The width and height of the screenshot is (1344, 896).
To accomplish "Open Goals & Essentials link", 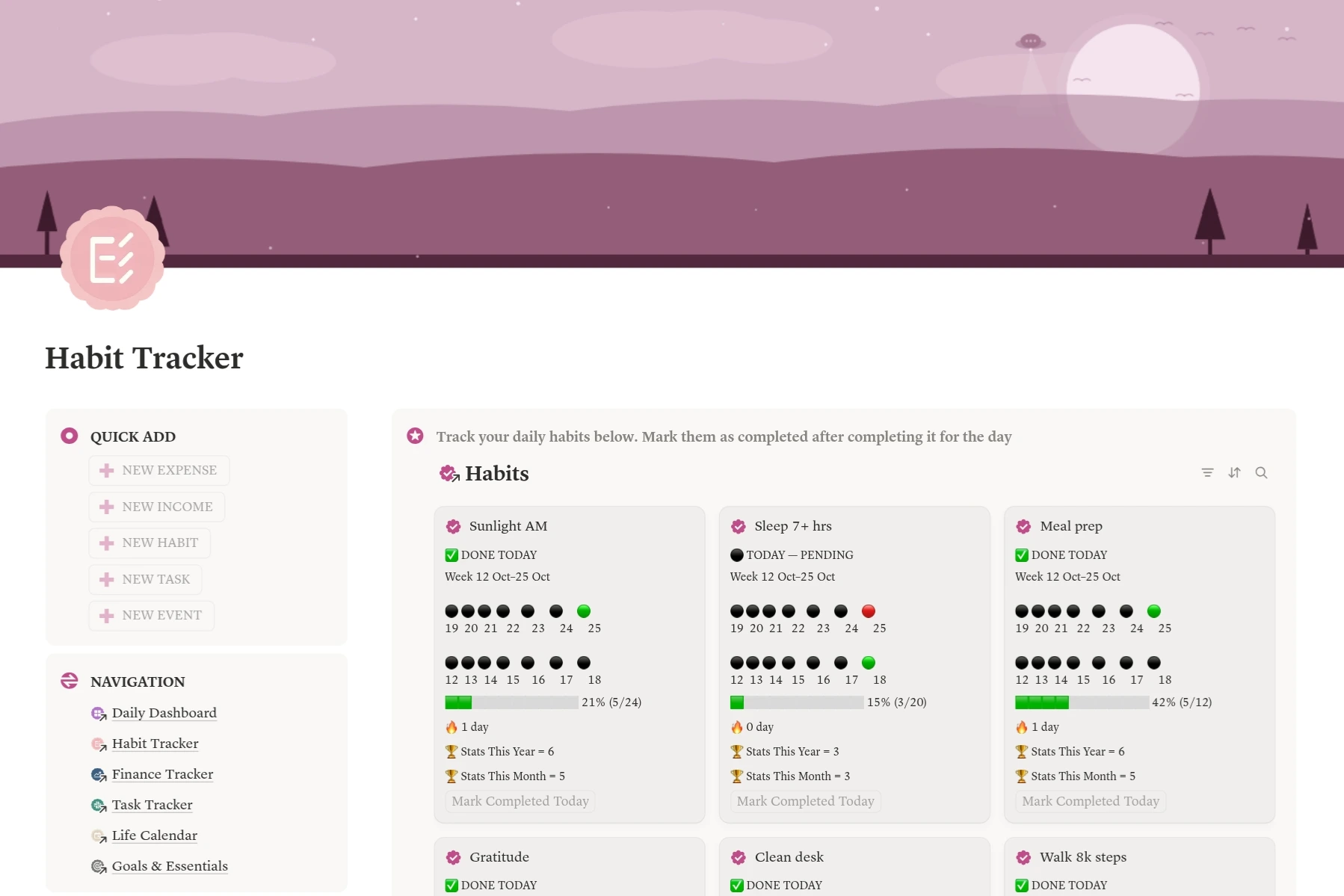I will [170, 866].
